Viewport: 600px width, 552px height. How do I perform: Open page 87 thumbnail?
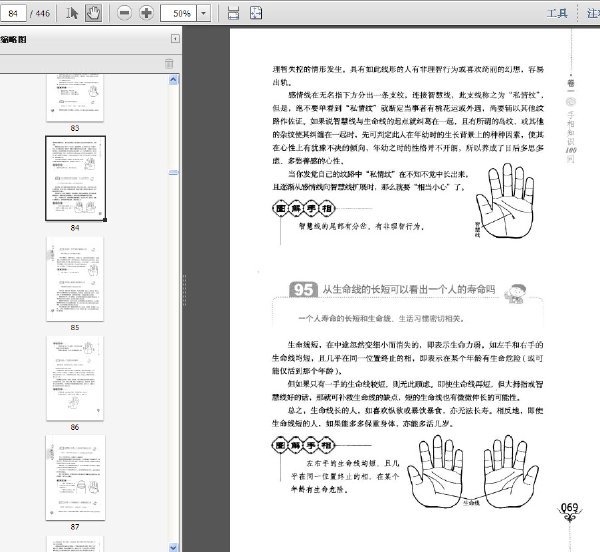75,478
